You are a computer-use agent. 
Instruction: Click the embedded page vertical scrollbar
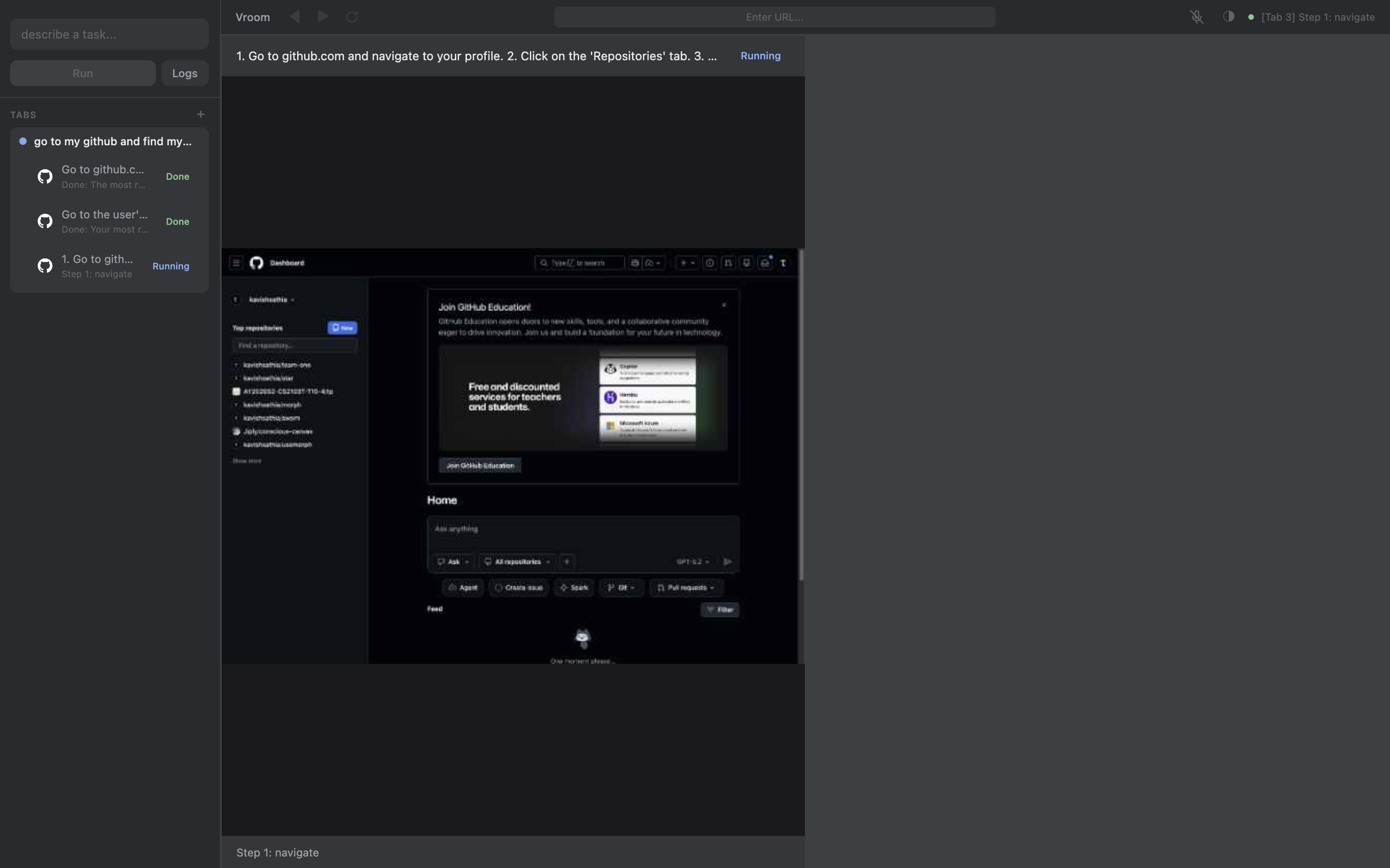tap(801, 413)
